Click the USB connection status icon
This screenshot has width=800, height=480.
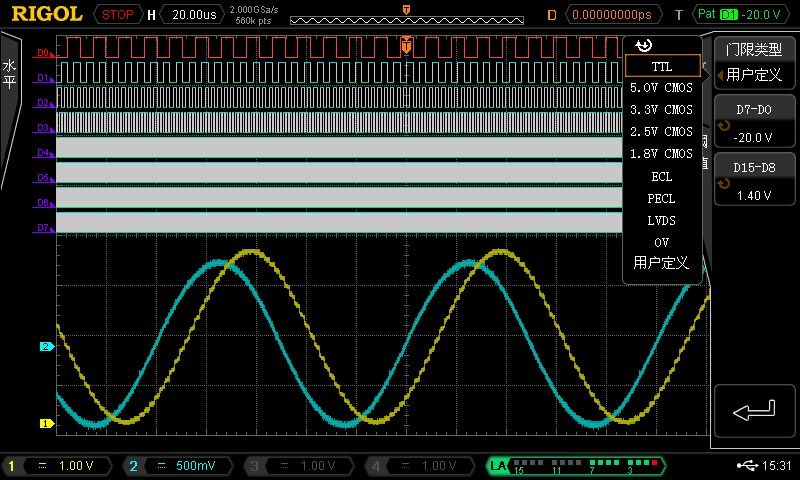(745, 466)
